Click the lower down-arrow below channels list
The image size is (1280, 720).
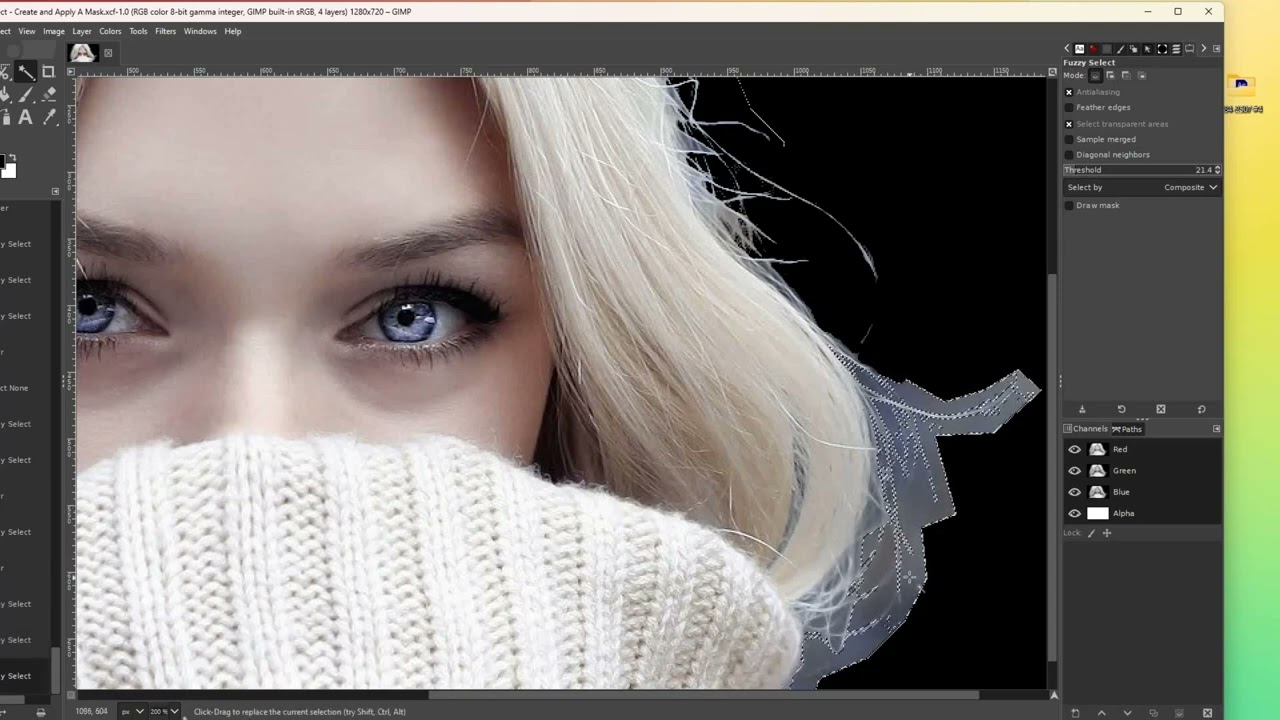pyautogui.click(x=1128, y=713)
